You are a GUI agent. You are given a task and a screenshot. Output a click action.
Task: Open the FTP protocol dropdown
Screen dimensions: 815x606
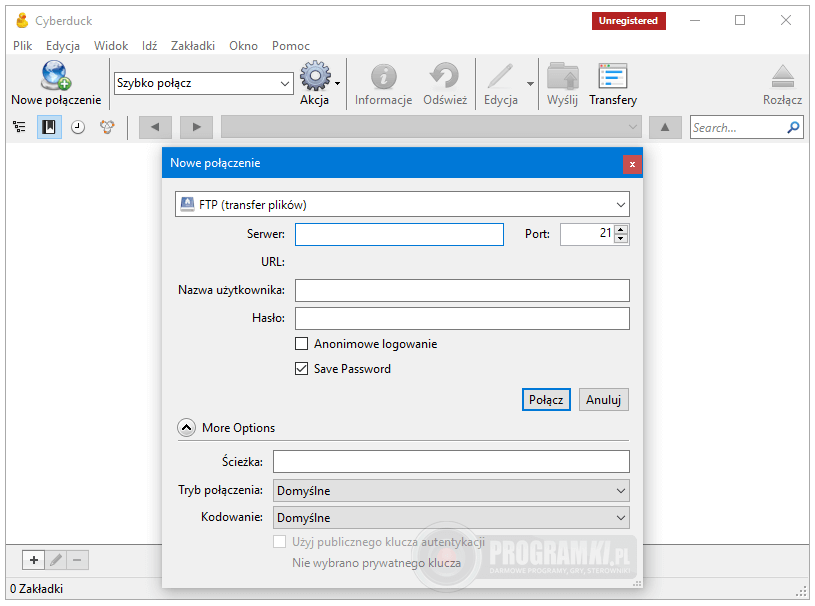point(402,204)
